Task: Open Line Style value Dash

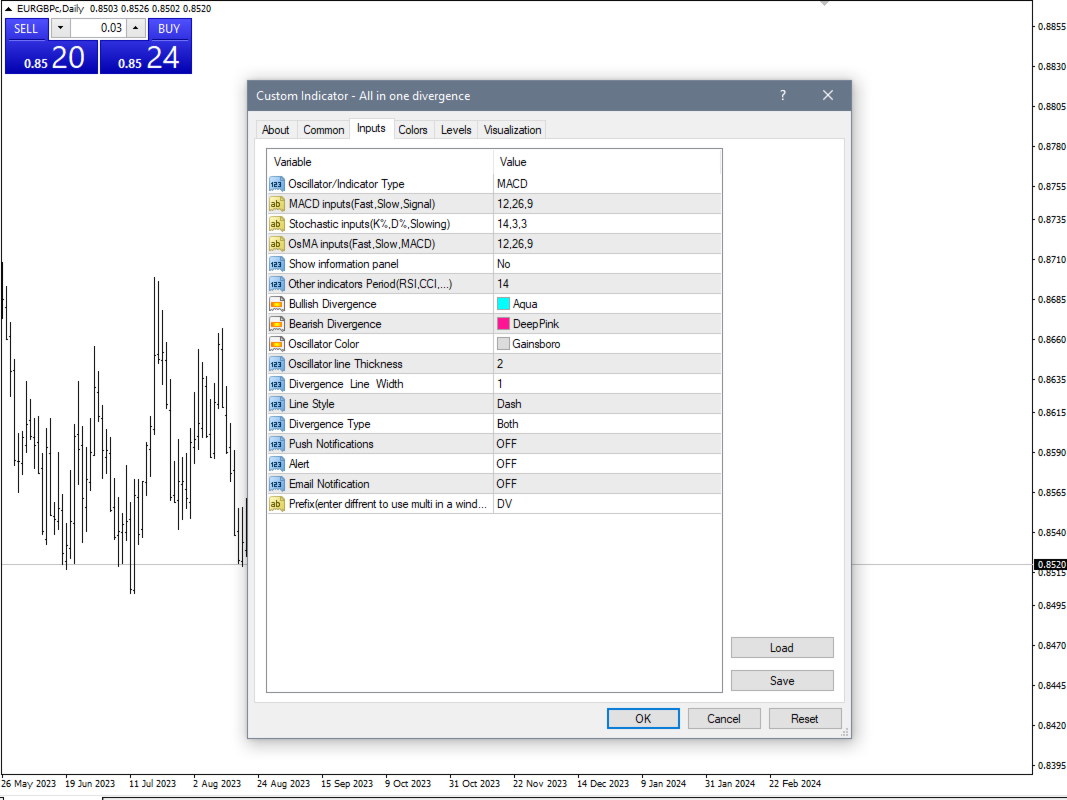Action: coord(607,404)
